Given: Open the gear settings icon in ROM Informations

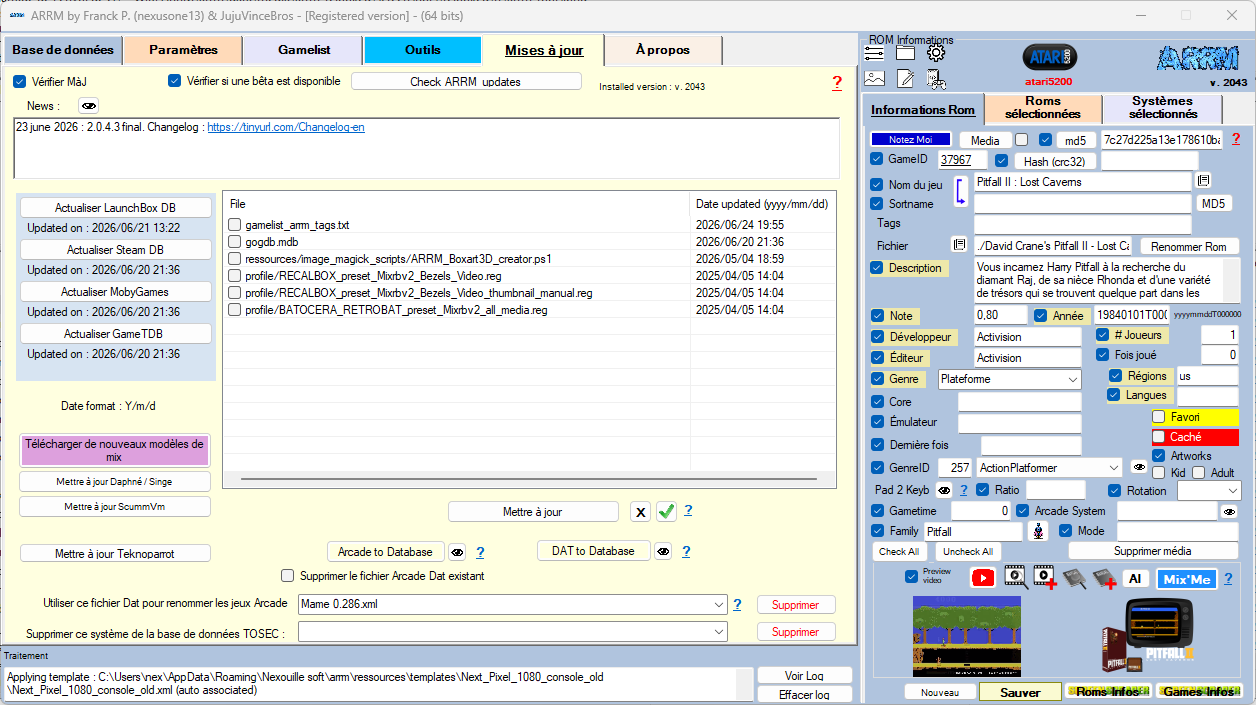Looking at the screenshot, I should pyautogui.click(x=936, y=53).
